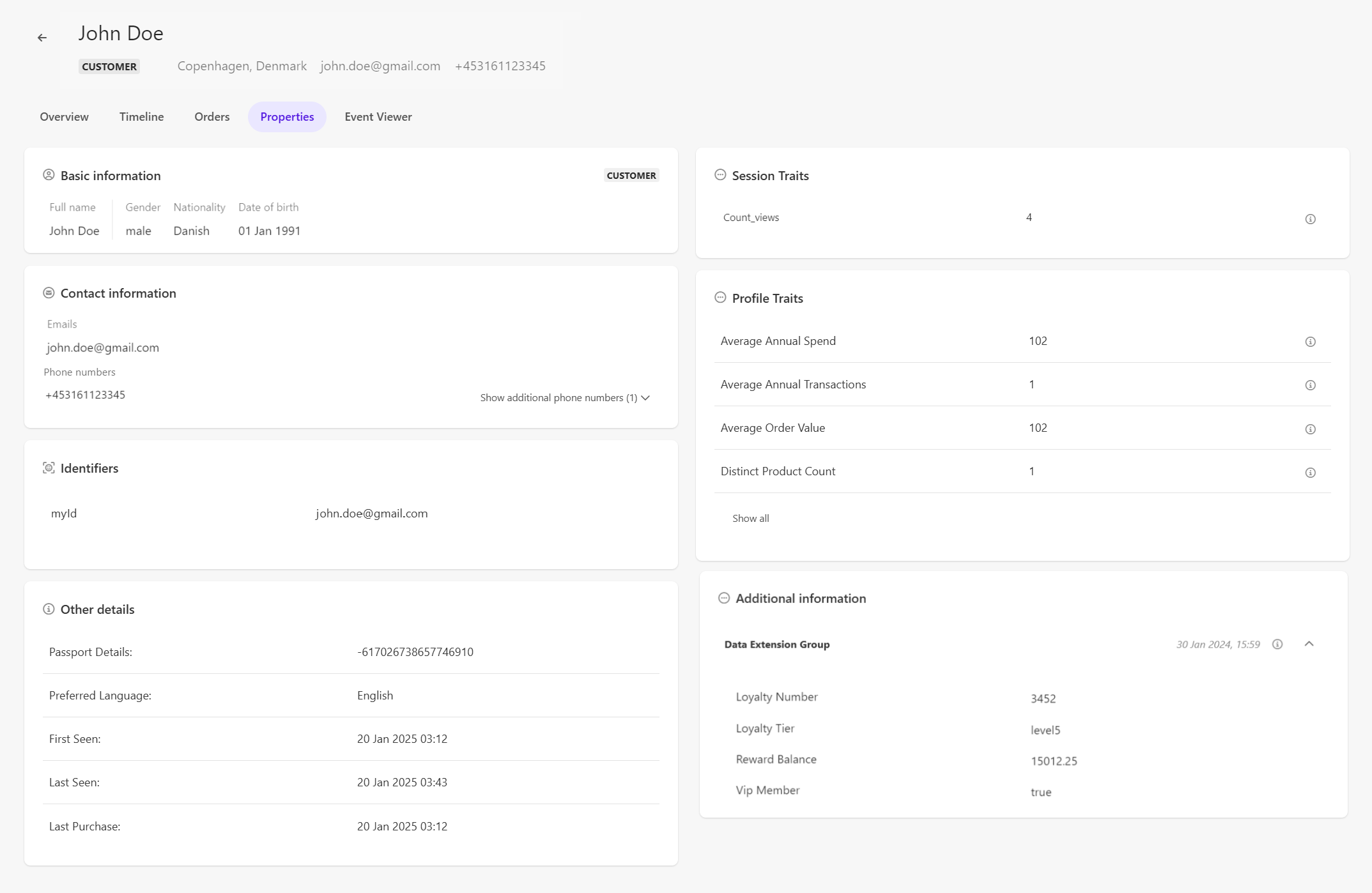1372x893 pixels.
Task: Click timestamp 30 Jan 2024, 15:59
Action: (x=1218, y=644)
